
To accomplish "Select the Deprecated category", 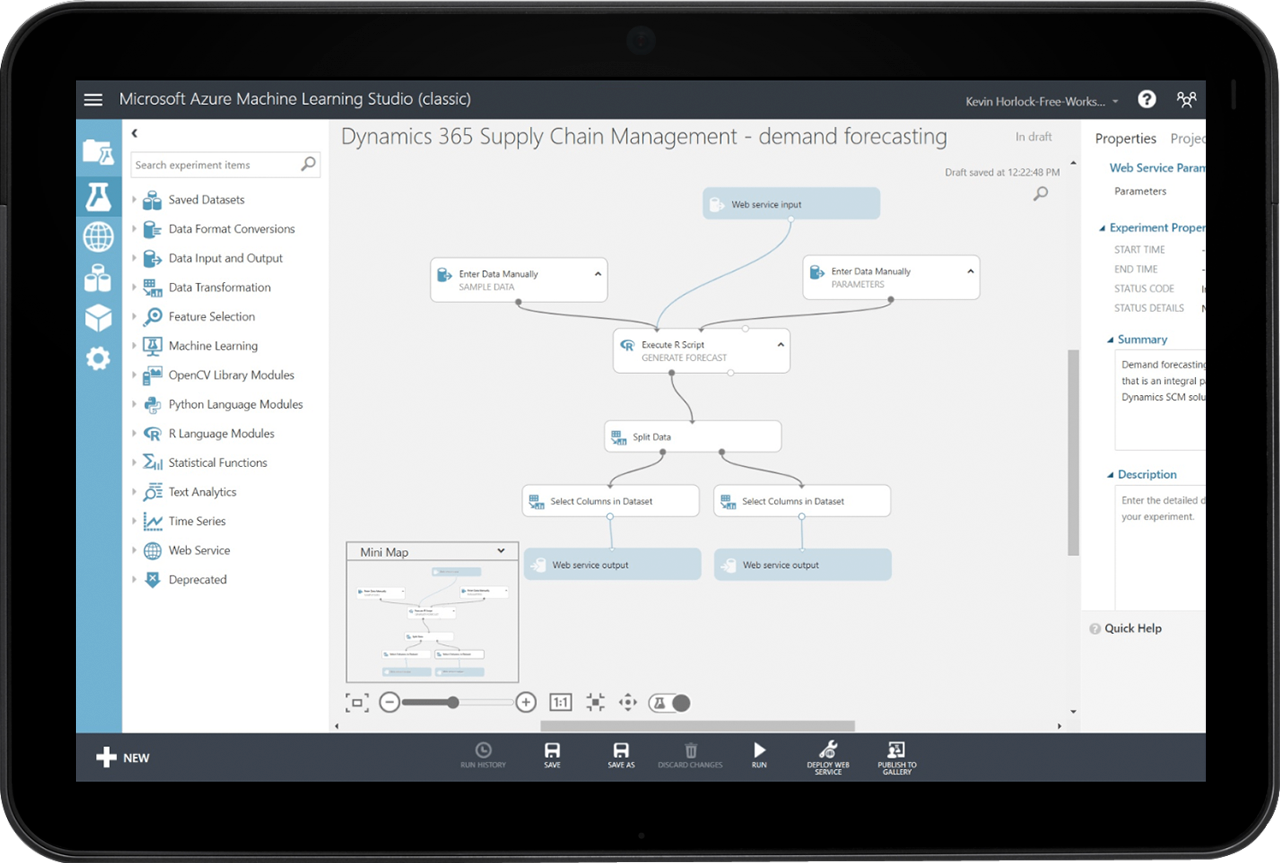I will 197,579.
